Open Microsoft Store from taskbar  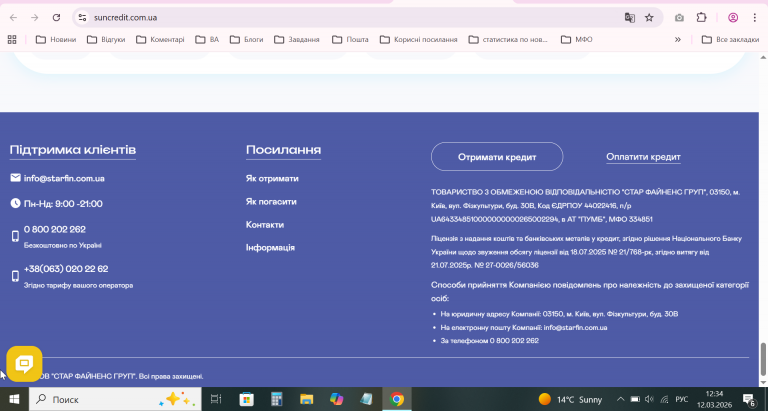(246, 399)
